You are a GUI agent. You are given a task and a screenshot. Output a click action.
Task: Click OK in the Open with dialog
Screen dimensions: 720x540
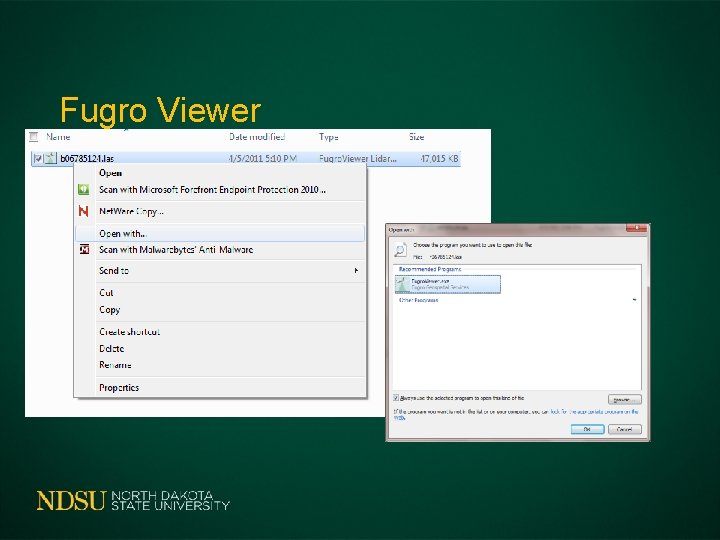587,429
